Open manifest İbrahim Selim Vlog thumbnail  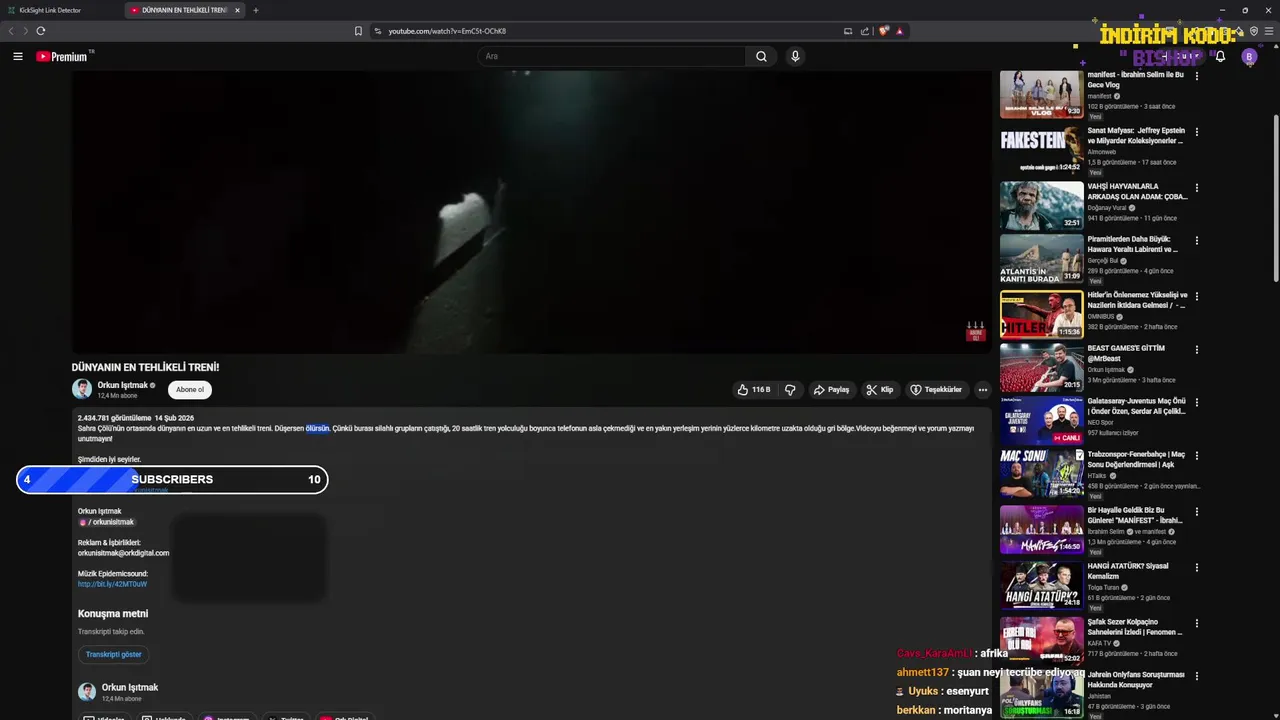click(1042, 94)
